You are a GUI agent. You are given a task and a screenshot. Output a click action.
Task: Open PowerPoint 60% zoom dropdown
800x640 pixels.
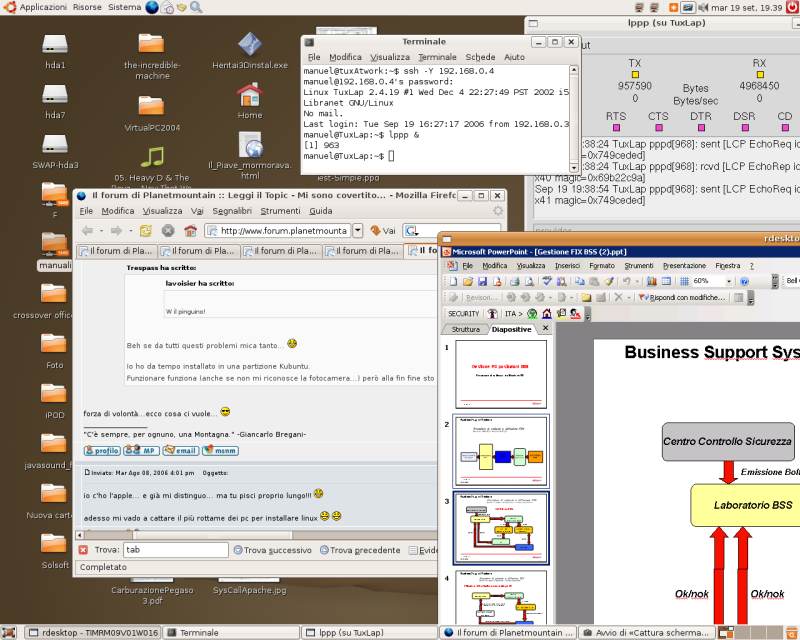(729, 281)
